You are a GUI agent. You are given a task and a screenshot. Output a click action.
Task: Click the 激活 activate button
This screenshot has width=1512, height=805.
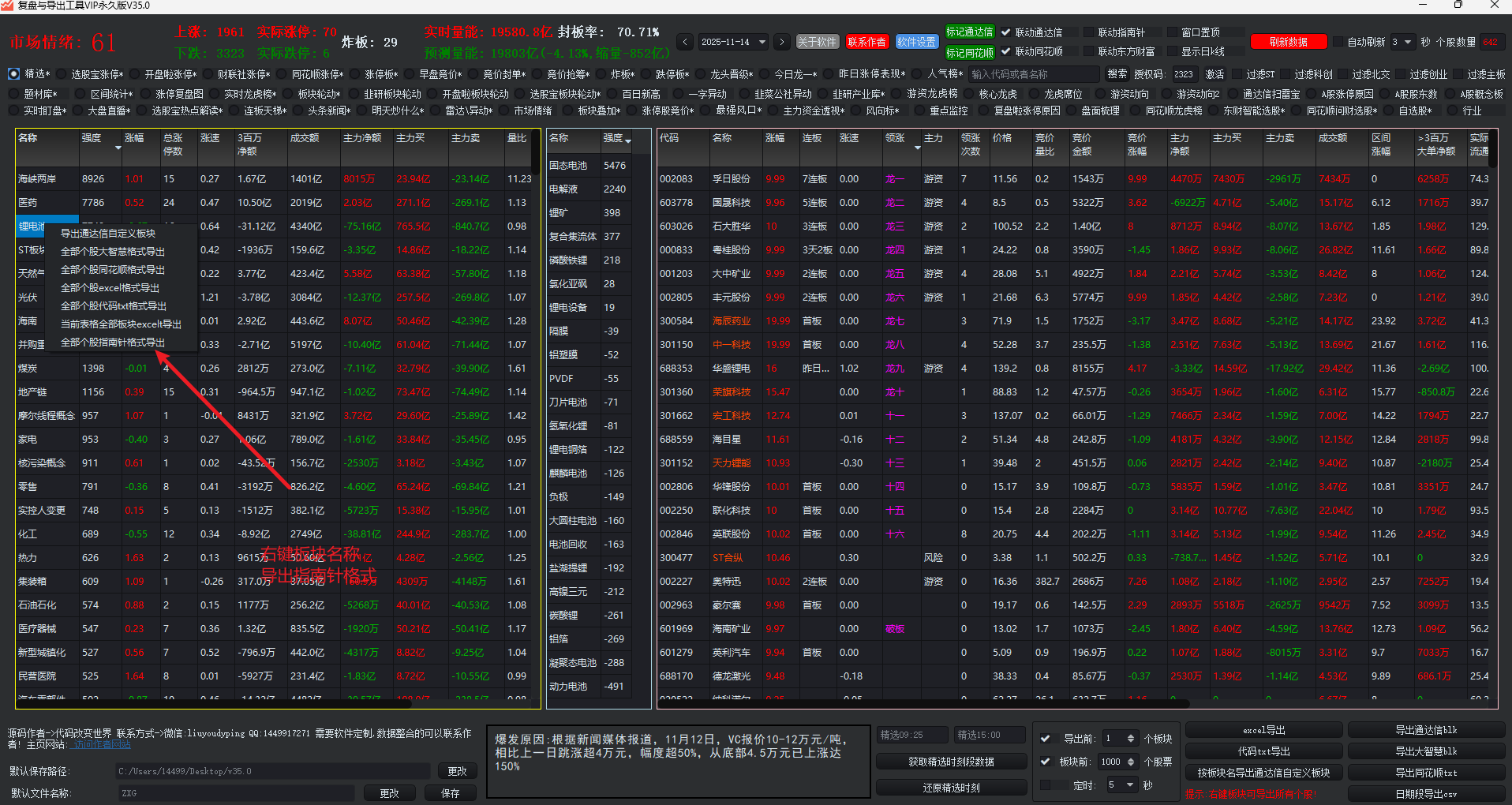coord(1215,74)
